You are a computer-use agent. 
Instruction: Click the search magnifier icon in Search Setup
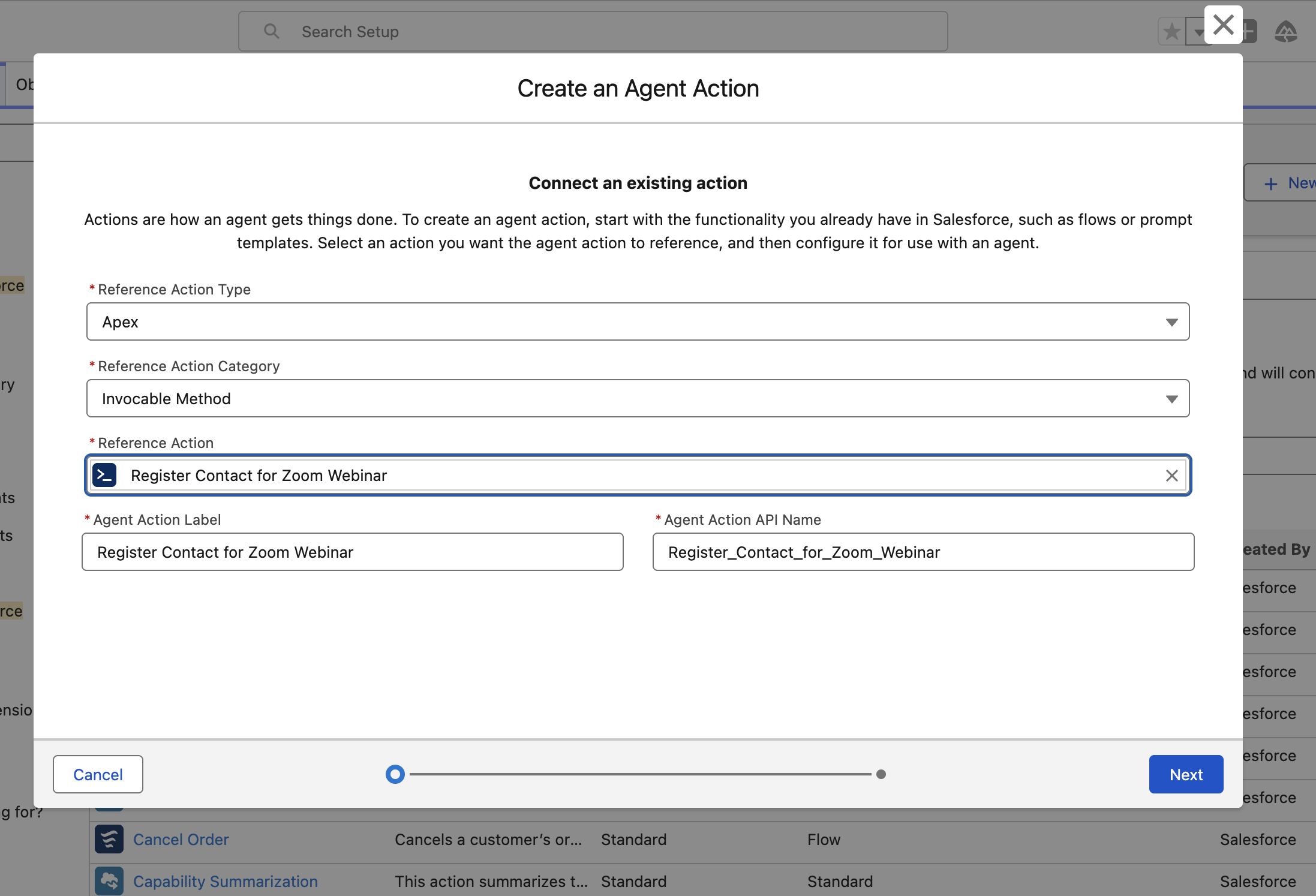[272, 31]
